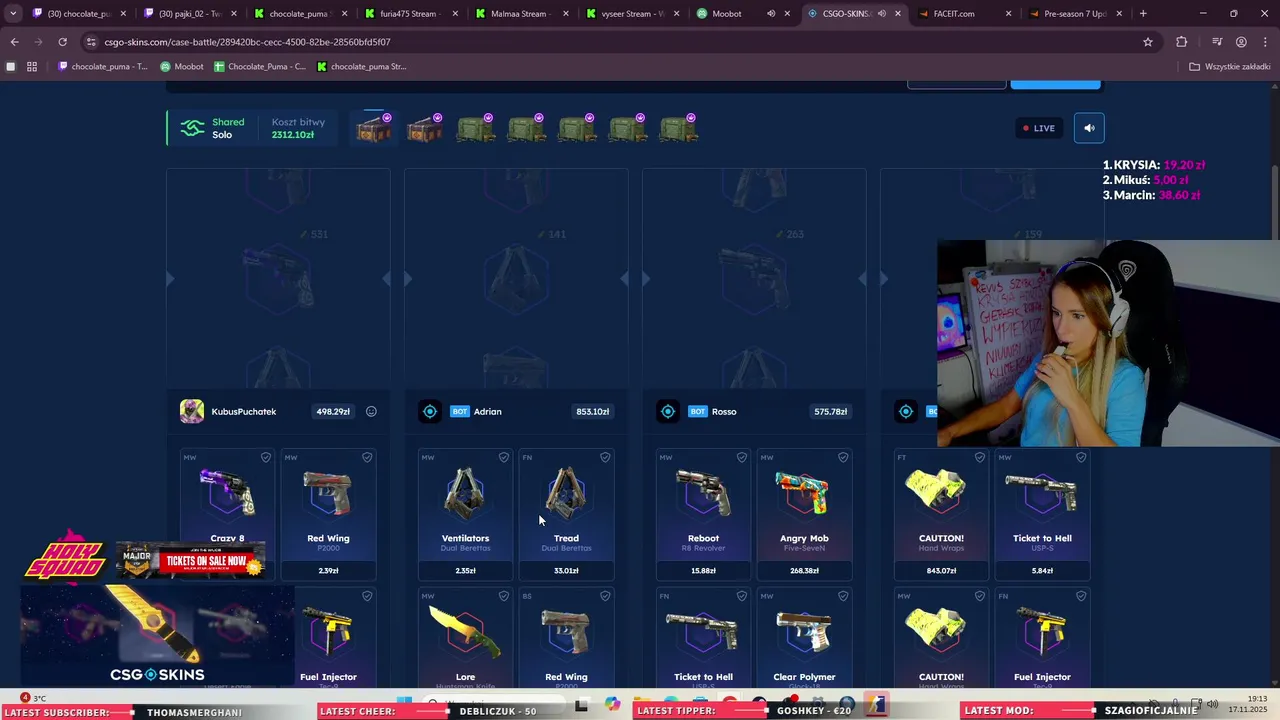The image size is (1280, 720).
Task: Click the emoji smiley beside KubusPuchatek's total
Action: tap(371, 411)
